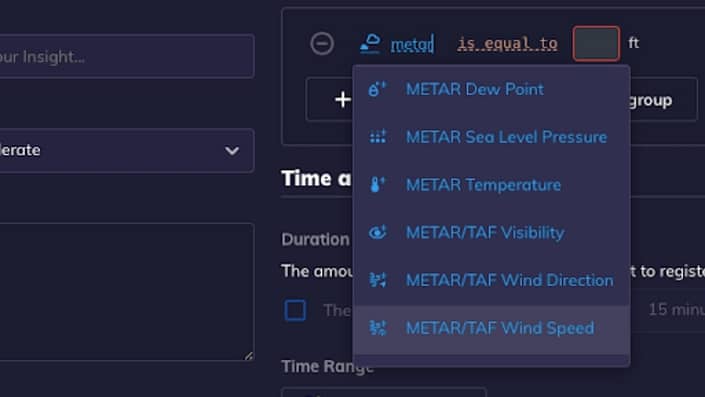705x397 pixels.
Task: Click the 'metar' parameter search field
Action: pyautogui.click(x=412, y=44)
